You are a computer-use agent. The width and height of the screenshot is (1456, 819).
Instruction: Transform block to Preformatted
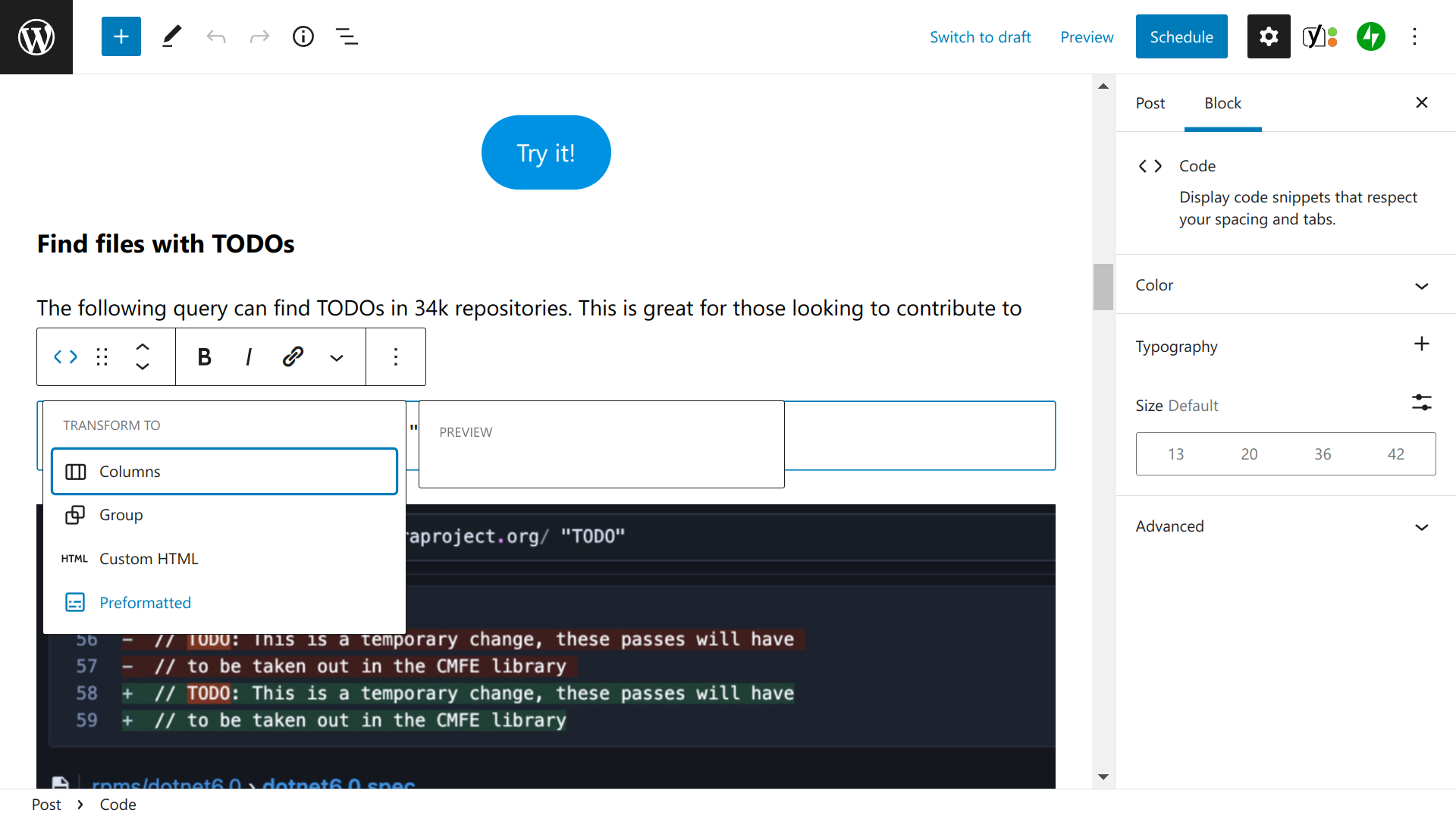[x=224, y=603]
